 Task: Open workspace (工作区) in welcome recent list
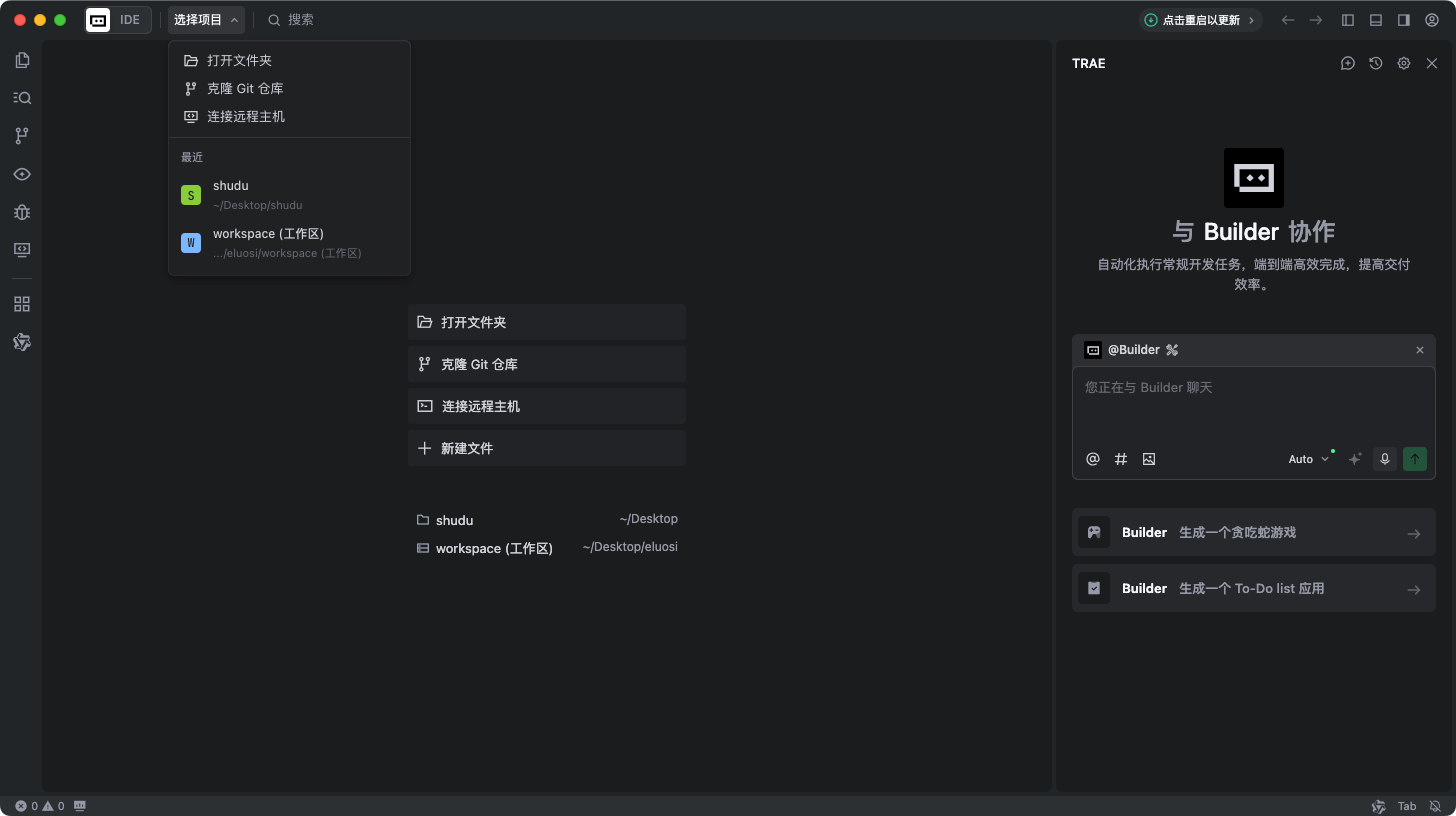547,548
